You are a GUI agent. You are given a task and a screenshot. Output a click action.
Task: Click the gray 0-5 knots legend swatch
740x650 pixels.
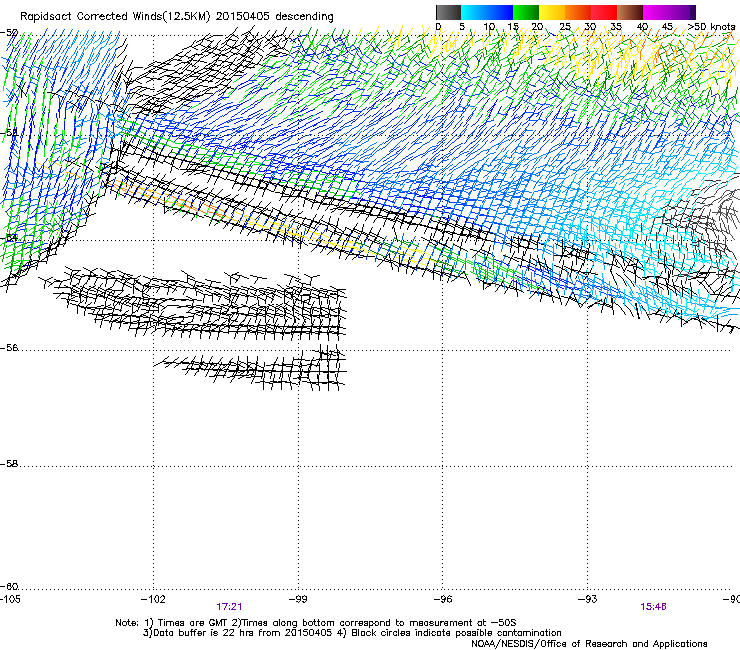point(448,12)
